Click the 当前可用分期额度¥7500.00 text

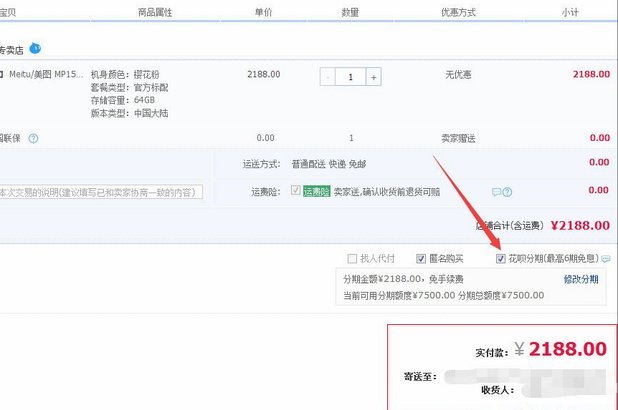click(399, 295)
